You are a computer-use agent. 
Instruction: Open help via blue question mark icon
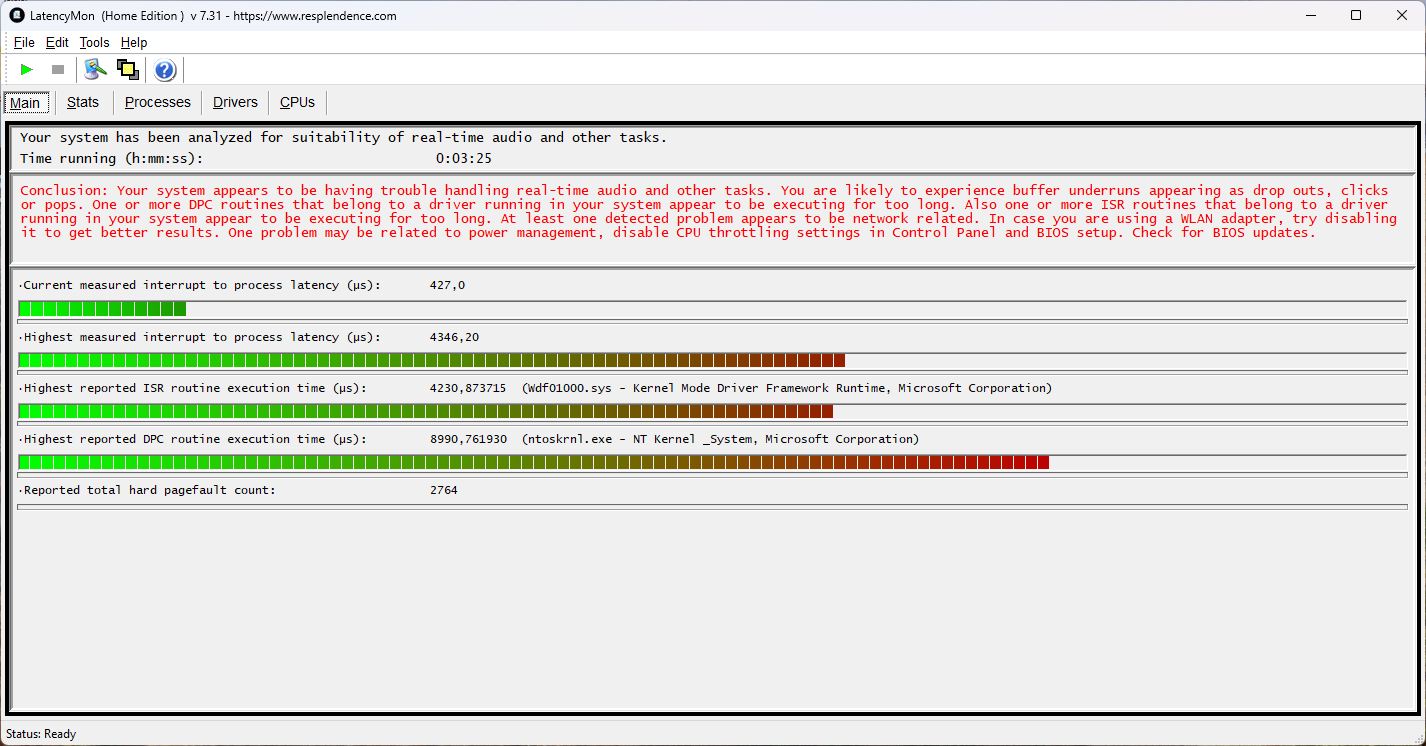pyautogui.click(x=165, y=69)
